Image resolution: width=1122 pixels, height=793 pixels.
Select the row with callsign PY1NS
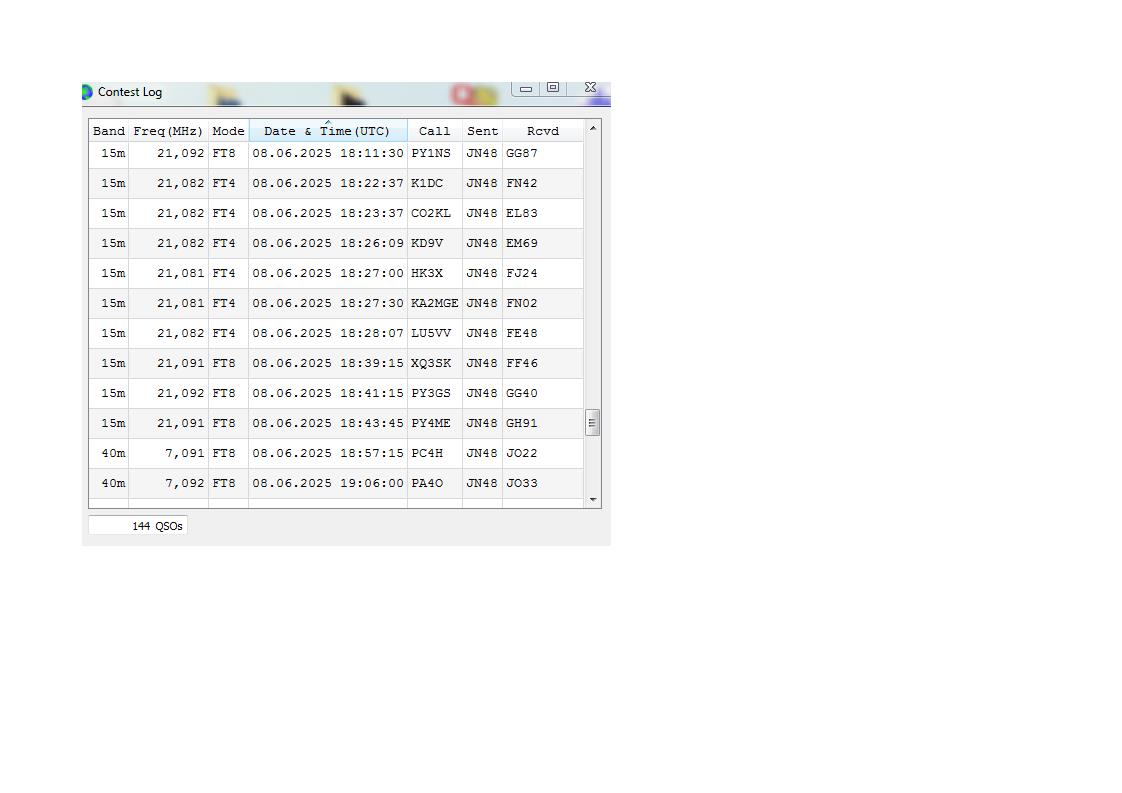point(431,154)
